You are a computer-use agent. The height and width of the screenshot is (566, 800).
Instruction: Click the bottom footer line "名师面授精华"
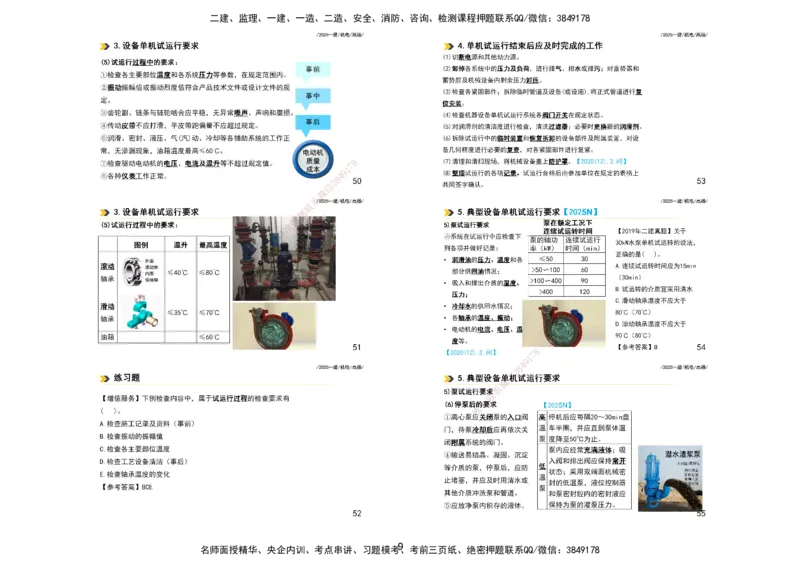(x=399, y=550)
